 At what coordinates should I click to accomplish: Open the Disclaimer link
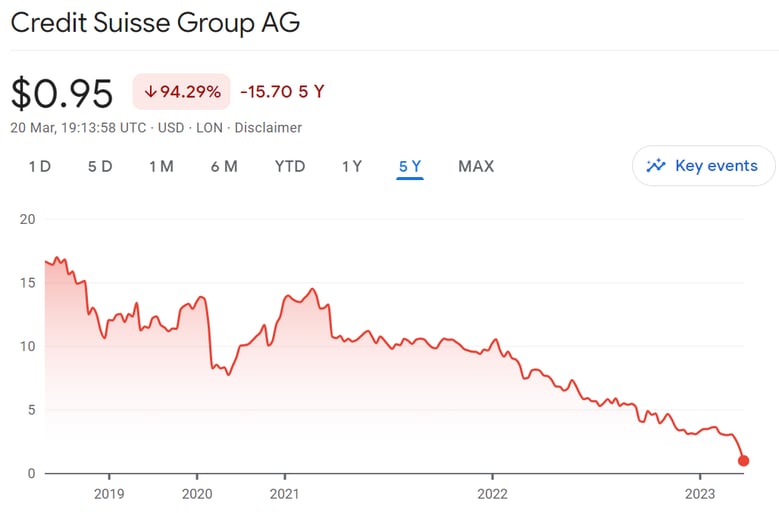click(x=268, y=128)
